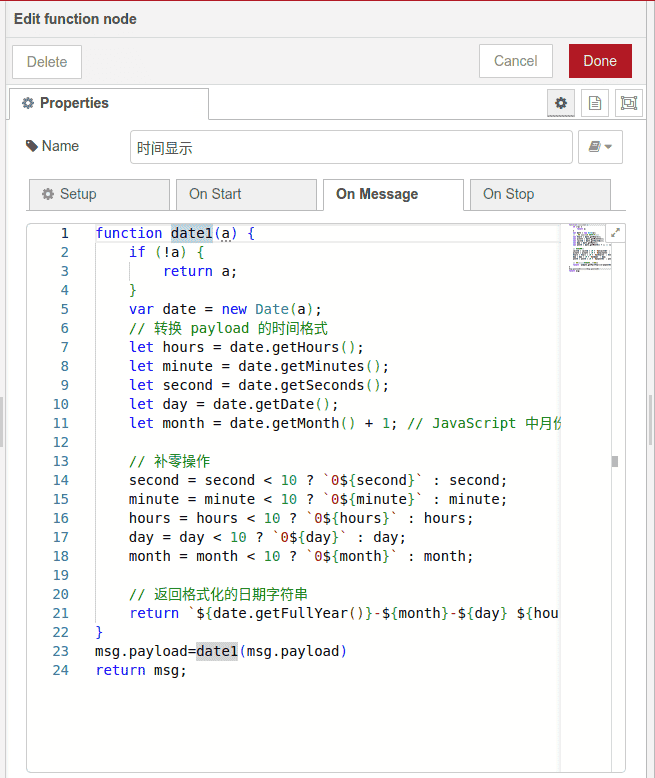Switch to the On Start tab
Image resolution: width=655 pixels, height=778 pixels.
pos(245,194)
